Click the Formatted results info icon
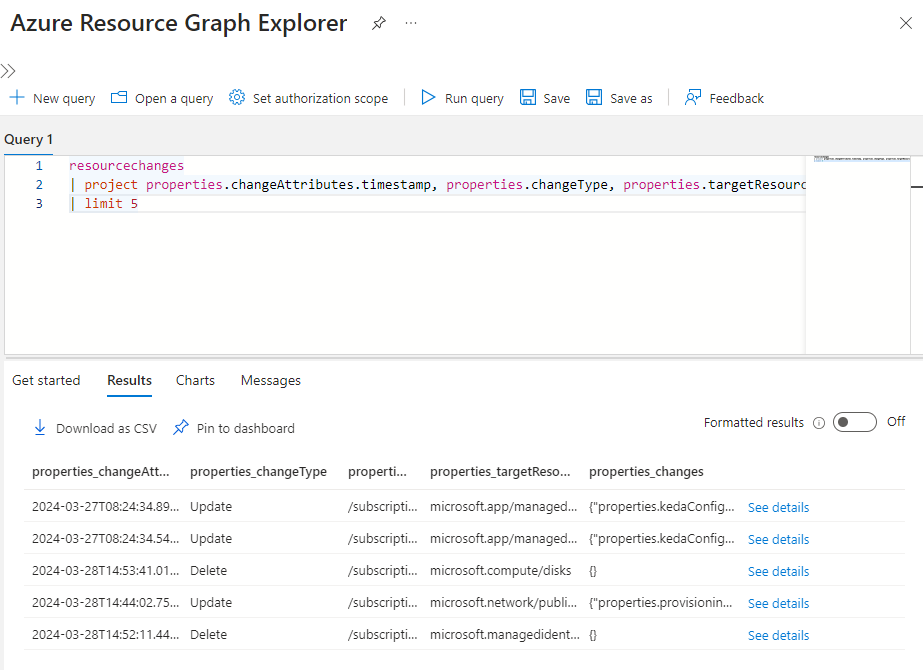 tap(819, 423)
